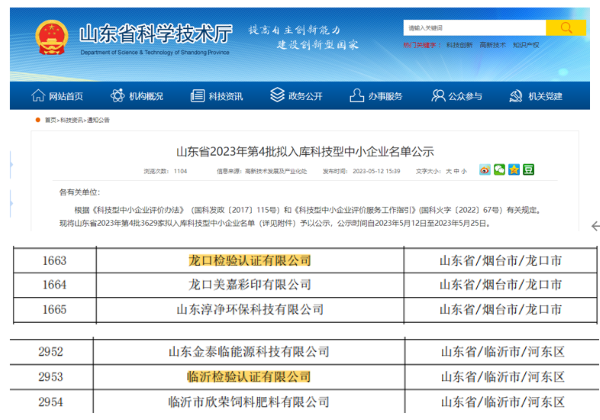This screenshot has width=600, height=420.
Task: Click the 网站首页 house icon
Action: pos(40,96)
